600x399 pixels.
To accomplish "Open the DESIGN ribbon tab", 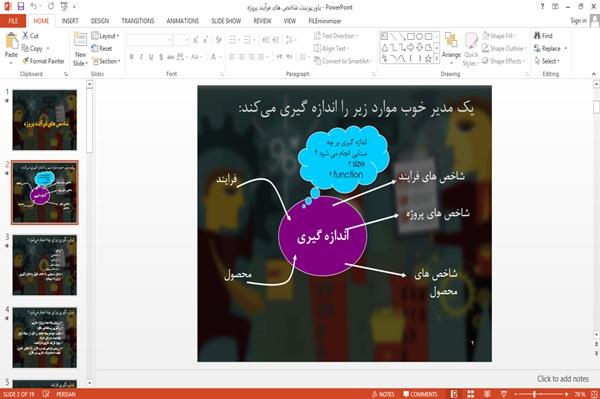I will pyautogui.click(x=100, y=21).
